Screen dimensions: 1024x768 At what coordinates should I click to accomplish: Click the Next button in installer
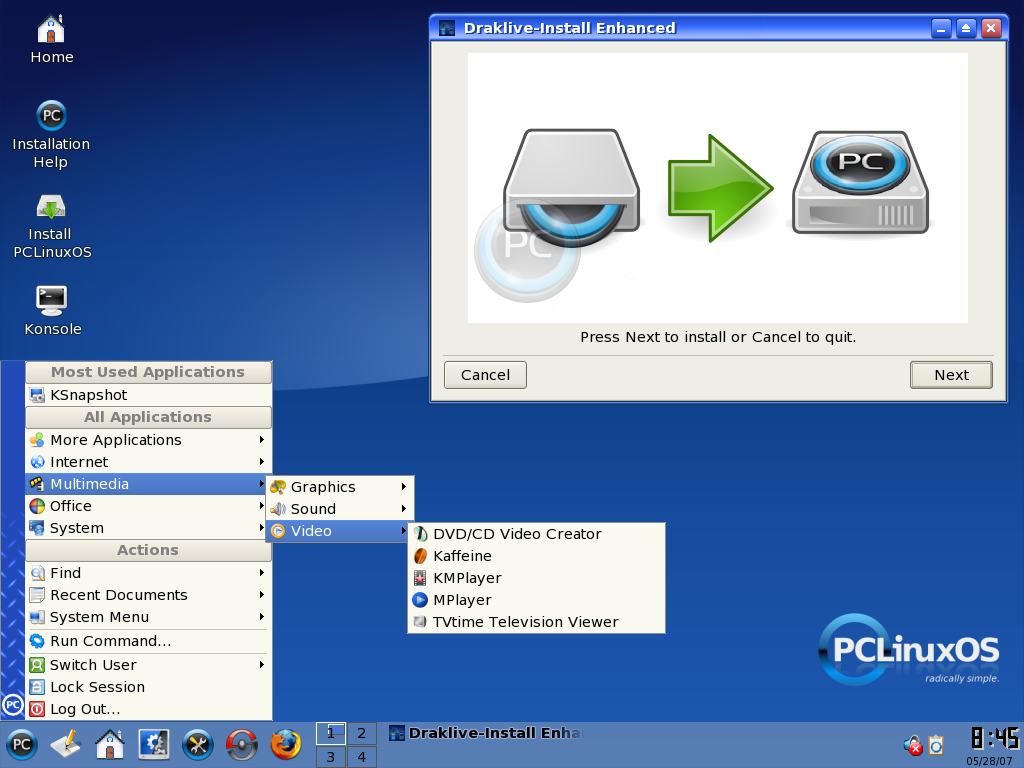tap(951, 375)
